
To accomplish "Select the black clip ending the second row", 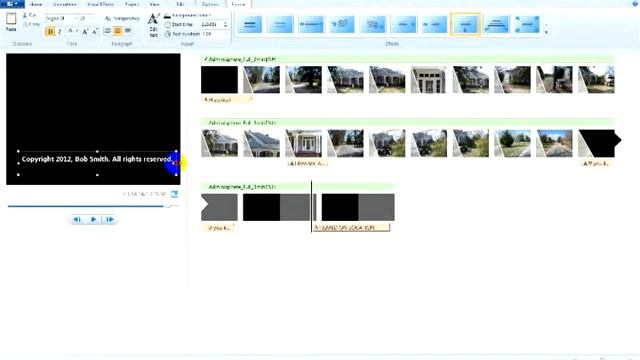I will pos(599,143).
